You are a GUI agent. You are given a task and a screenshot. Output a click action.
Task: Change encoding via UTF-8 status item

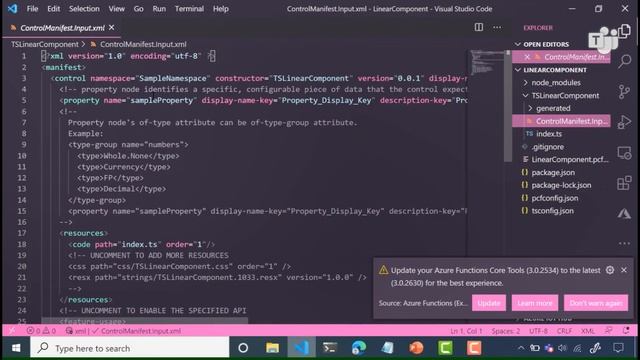(x=538, y=331)
